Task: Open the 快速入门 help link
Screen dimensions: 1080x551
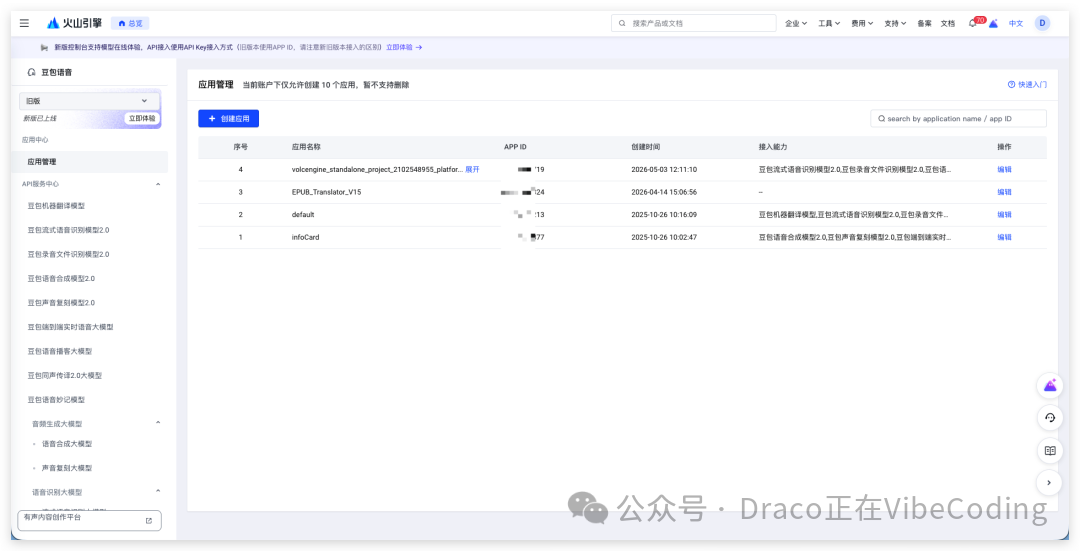Action: click(x=1027, y=85)
